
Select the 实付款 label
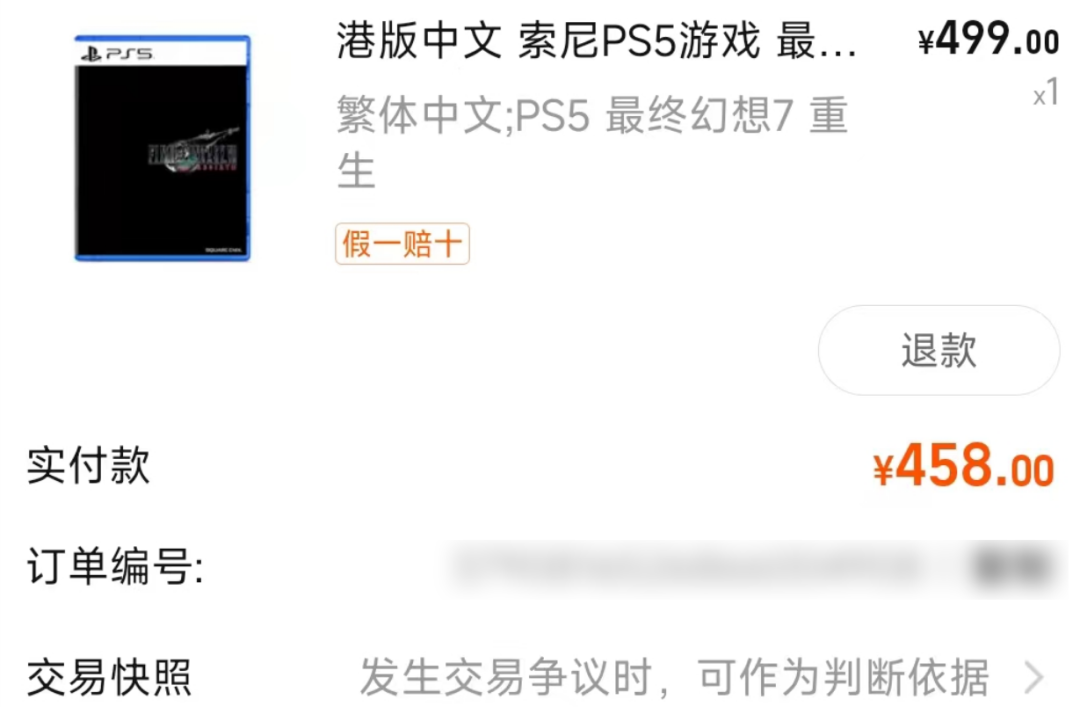[x=88, y=466]
